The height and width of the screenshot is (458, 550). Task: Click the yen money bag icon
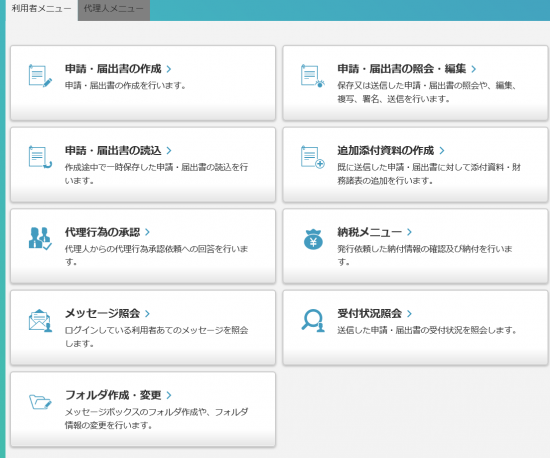click(x=313, y=239)
